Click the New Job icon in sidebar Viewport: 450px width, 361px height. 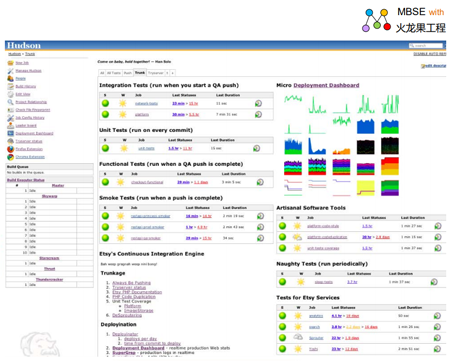pos(10,63)
